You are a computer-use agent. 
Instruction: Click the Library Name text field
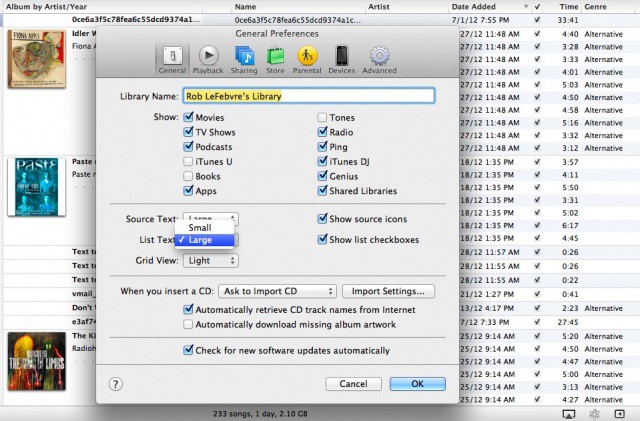(308, 97)
